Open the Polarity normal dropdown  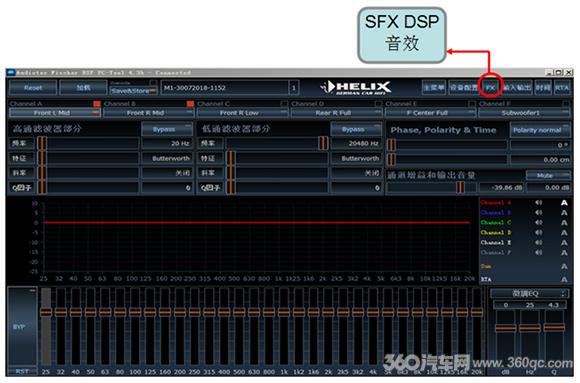point(540,130)
